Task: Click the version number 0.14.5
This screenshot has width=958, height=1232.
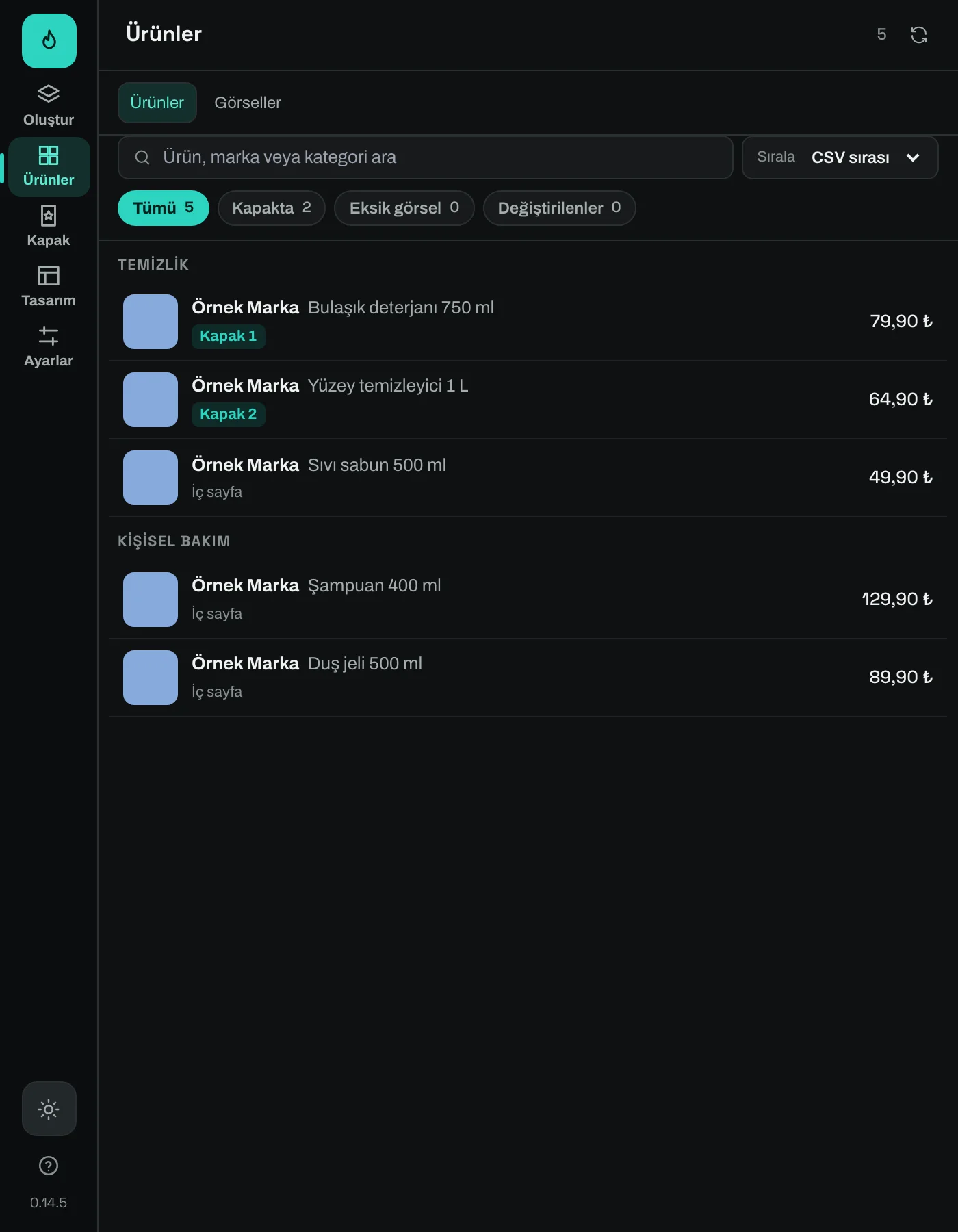Action: [x=49, y=1203]
